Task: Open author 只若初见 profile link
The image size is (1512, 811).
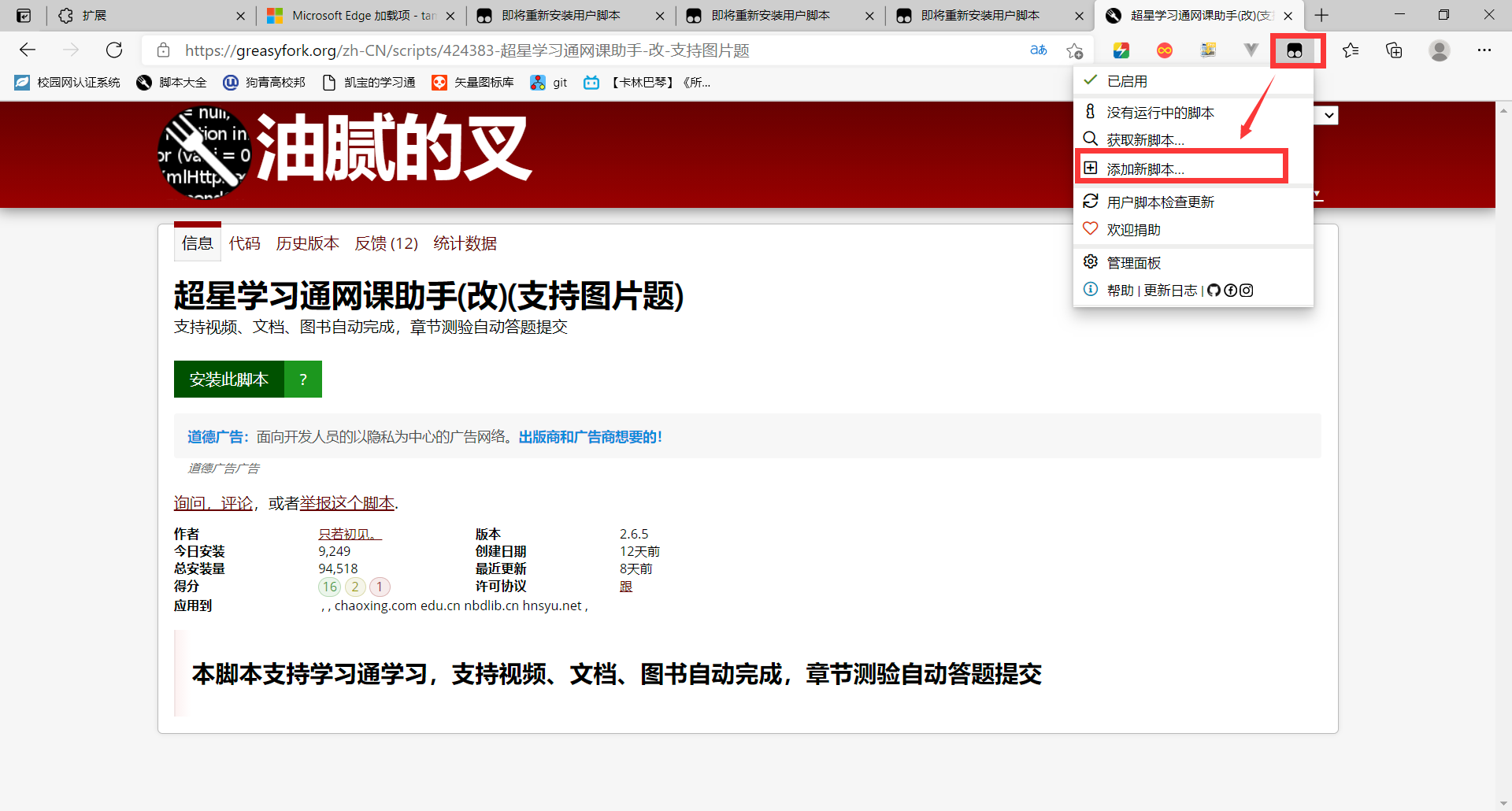Action: tap(350, 534)
